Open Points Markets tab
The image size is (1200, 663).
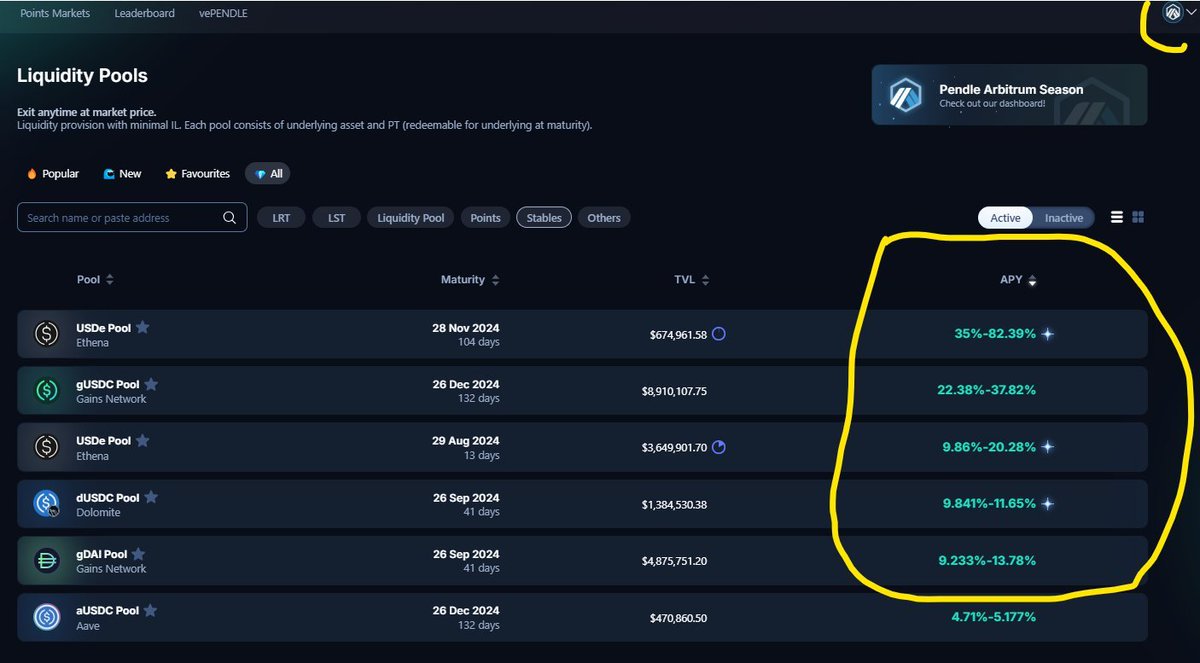pyautogui.click(x=55, y=13)
